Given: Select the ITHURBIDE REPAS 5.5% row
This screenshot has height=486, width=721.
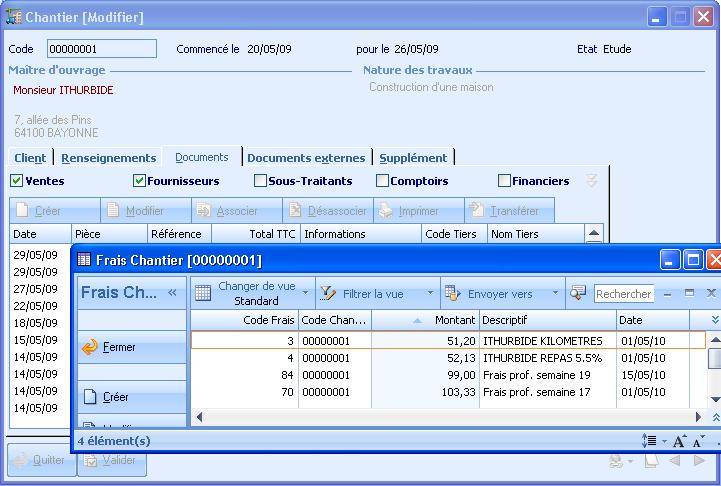Looking at the screenshot, I should [x=542, y=357].
